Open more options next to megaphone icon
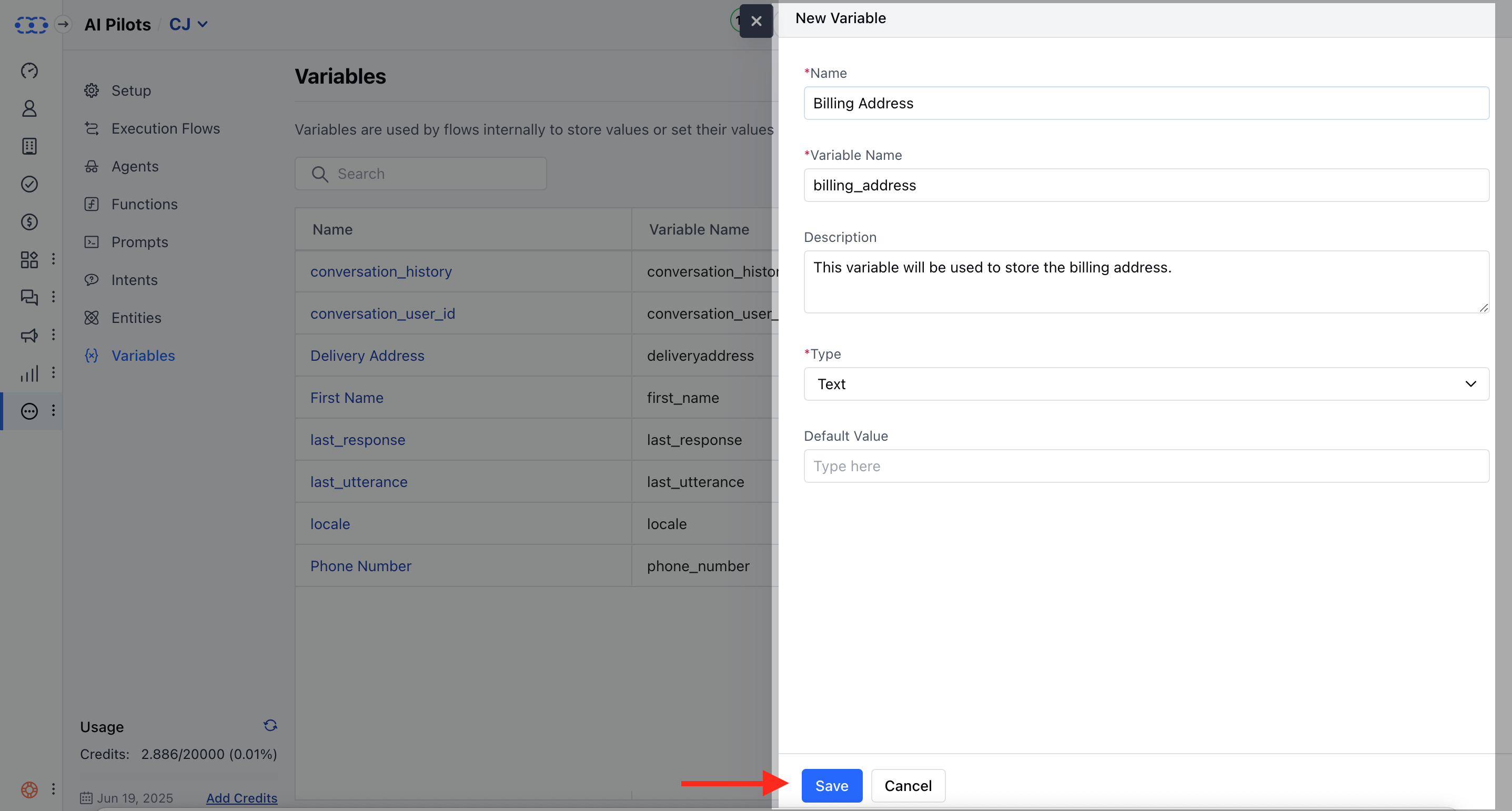Image resolution: width=1512 pixels, height=811 pixels. coord(54,334)
